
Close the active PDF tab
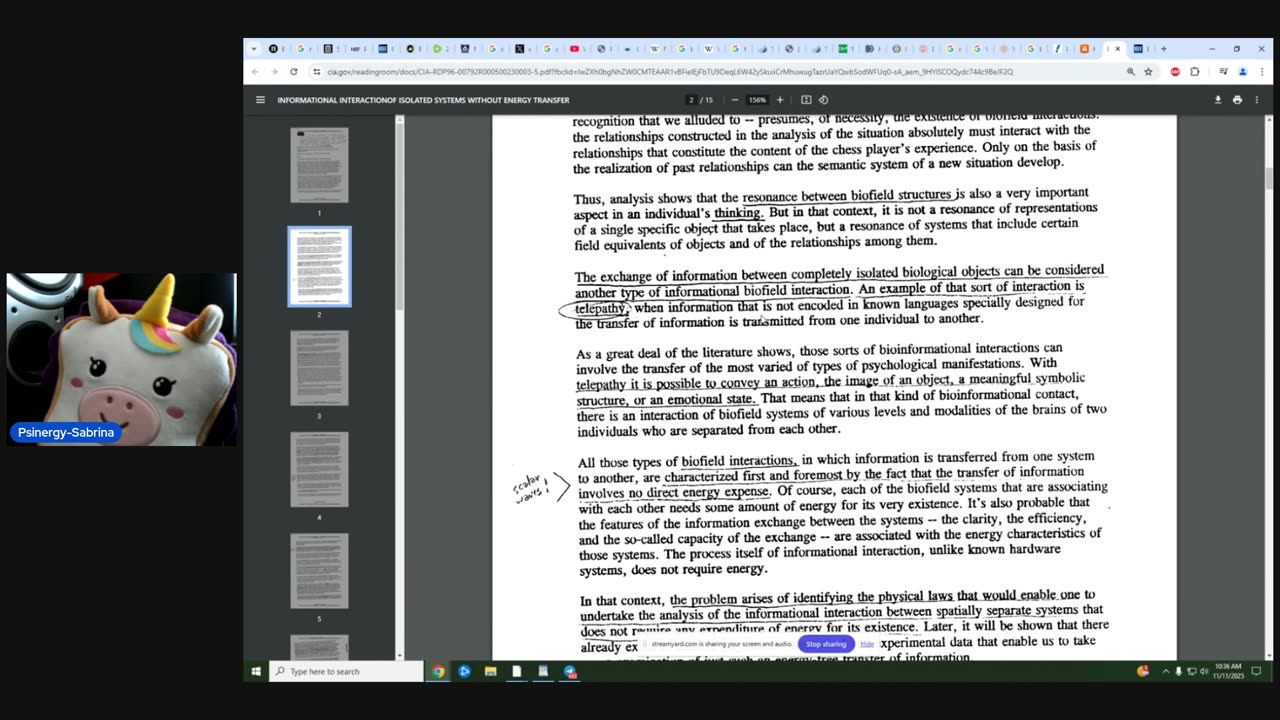pyautogui.click(x=1118, y=48)
